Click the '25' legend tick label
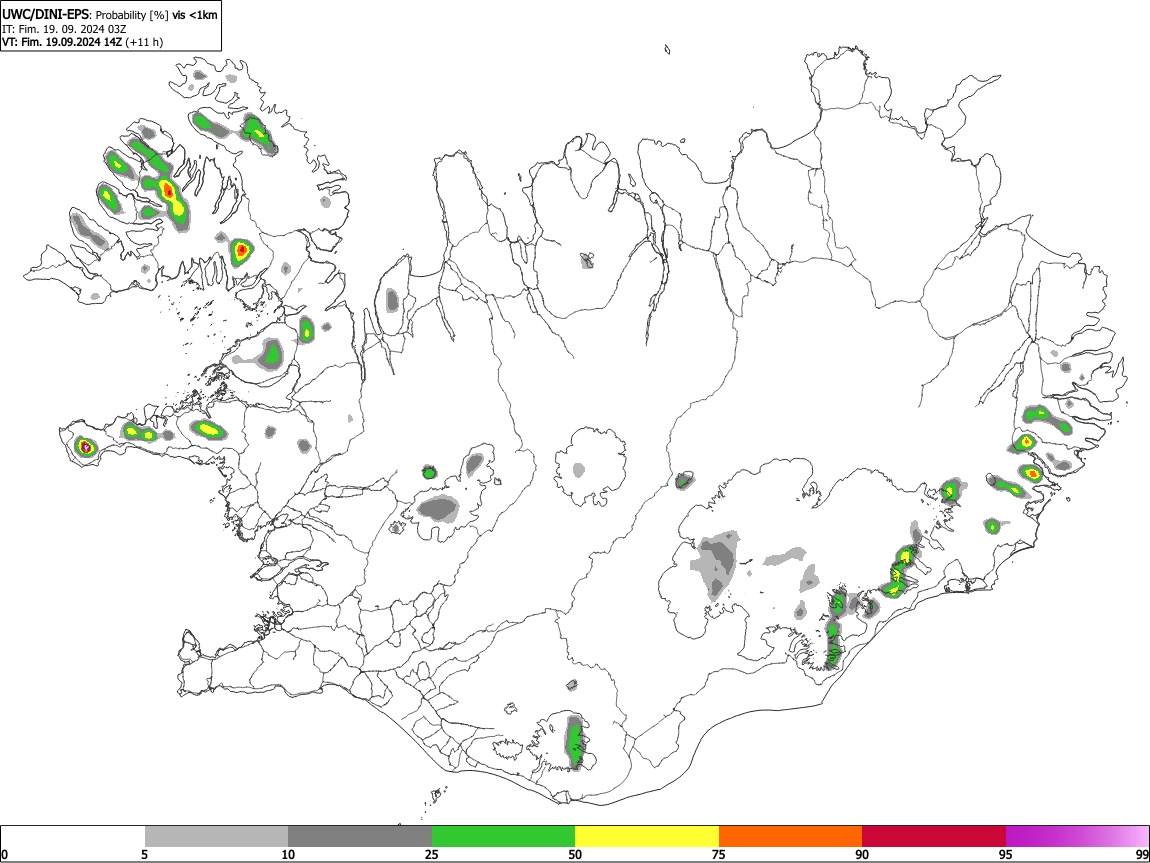The height and width of the screenshot is (863, 1150). pyautogui.click(x=431, y=854)
